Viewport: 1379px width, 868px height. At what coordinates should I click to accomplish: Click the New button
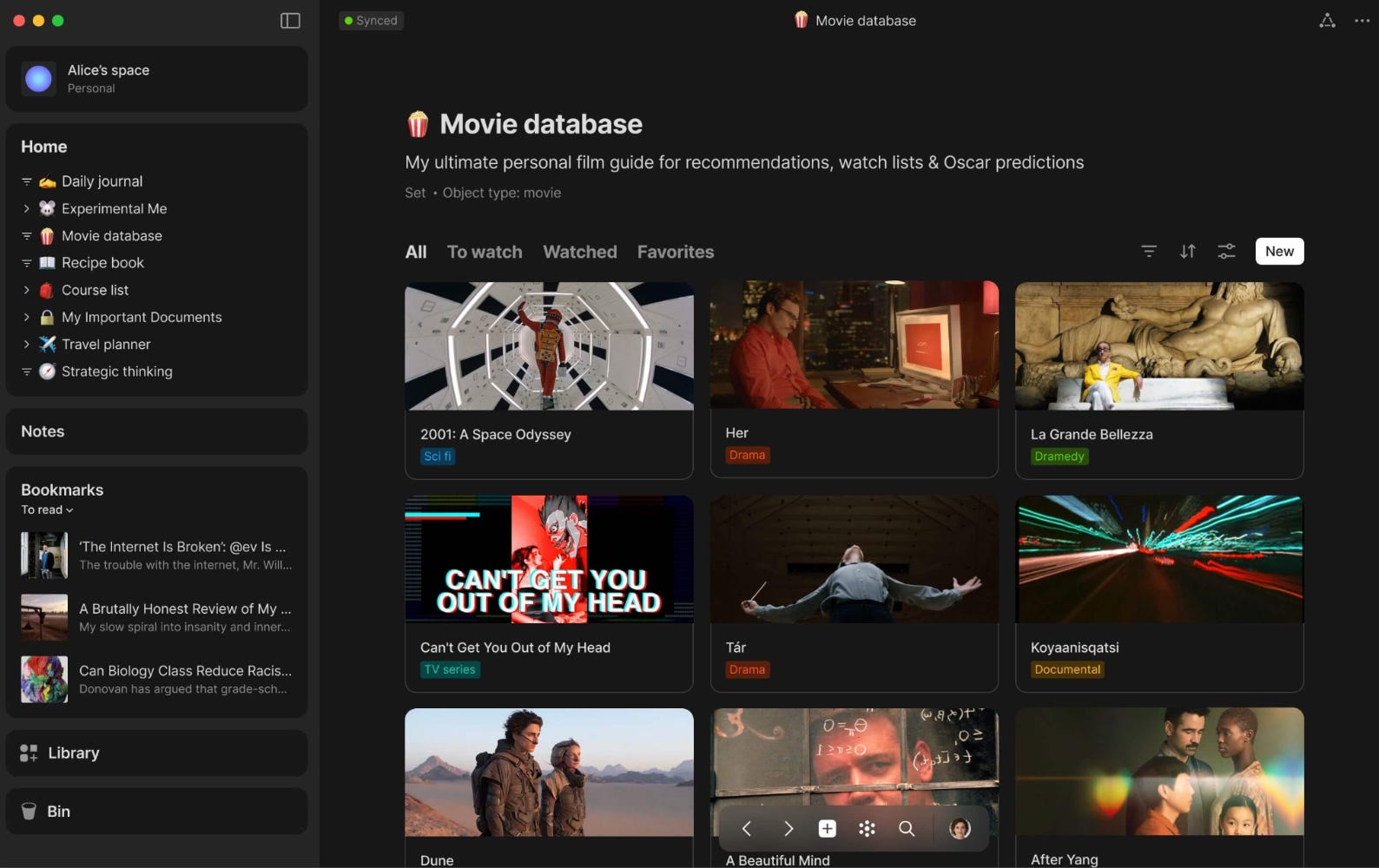tap(1278, 252)
